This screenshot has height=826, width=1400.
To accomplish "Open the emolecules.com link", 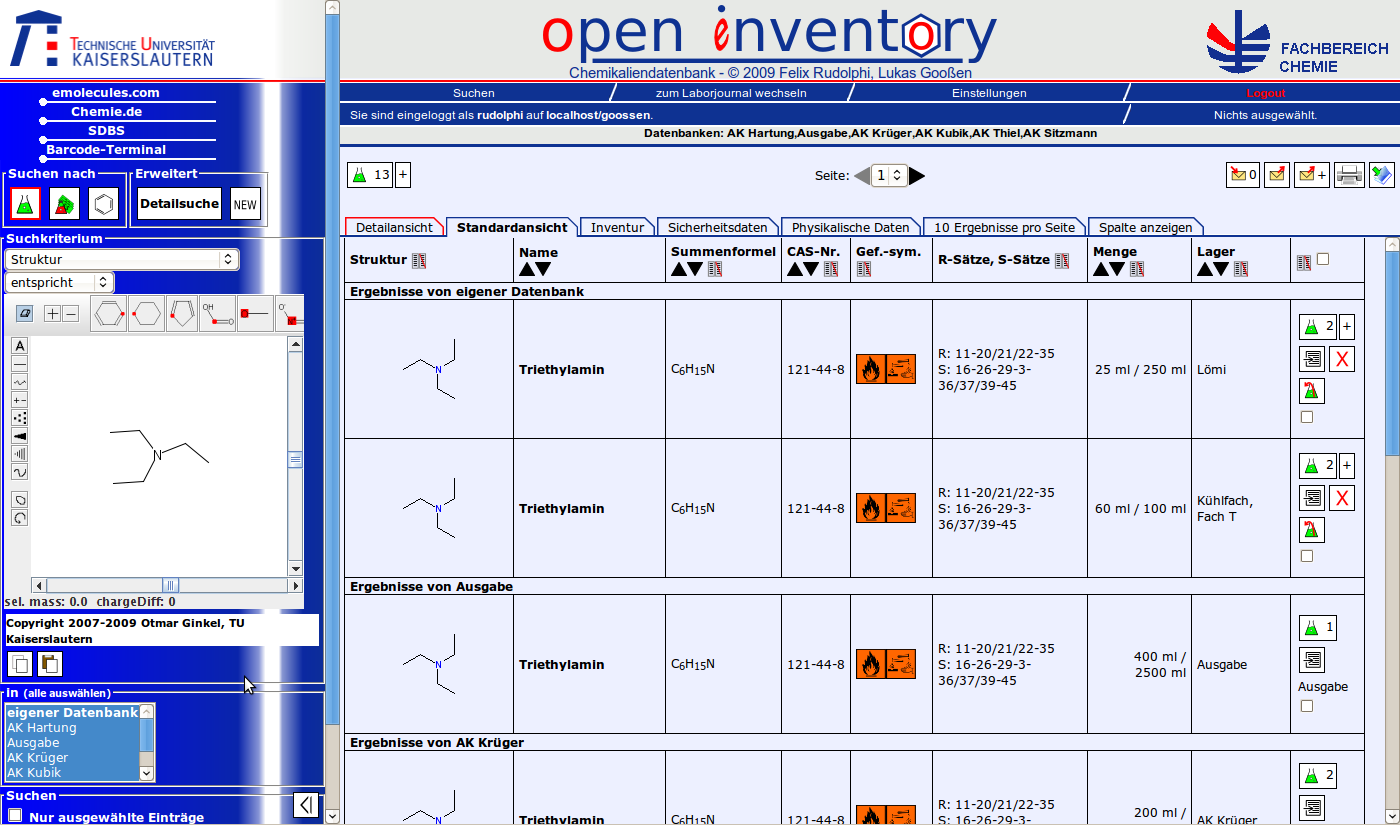I will click(x=106, y=93).
